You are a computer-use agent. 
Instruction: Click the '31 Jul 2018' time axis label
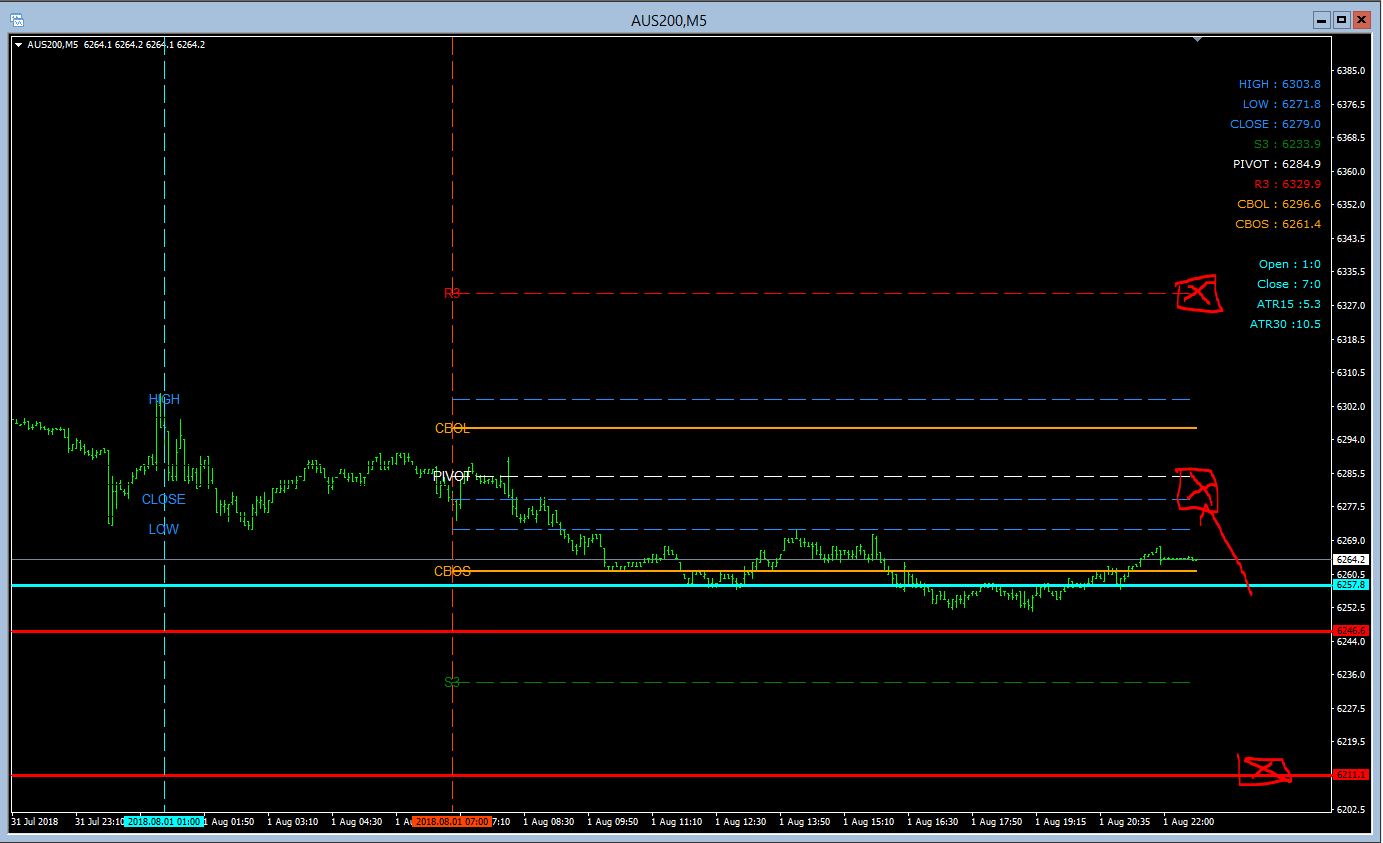tap(34, 822)
